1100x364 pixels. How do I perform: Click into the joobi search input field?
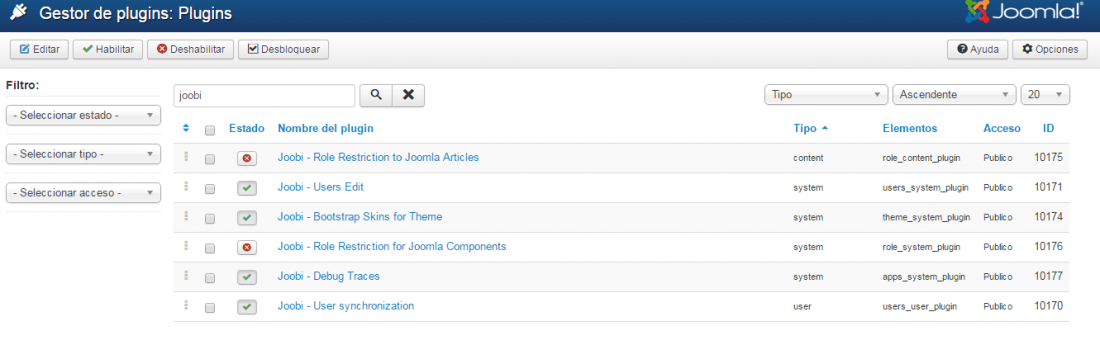[x=264, y=95]
